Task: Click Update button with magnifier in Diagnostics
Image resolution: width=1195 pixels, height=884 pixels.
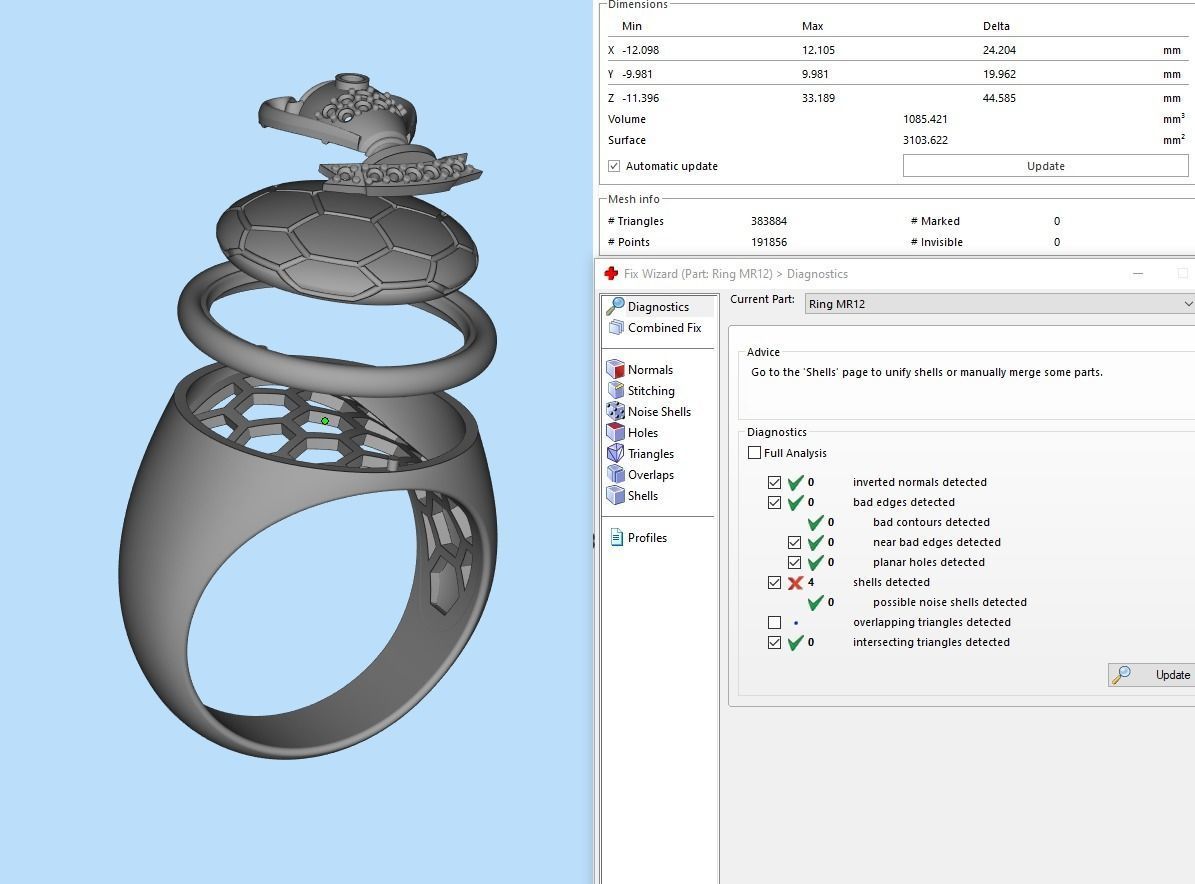Action: [1151, 674]
